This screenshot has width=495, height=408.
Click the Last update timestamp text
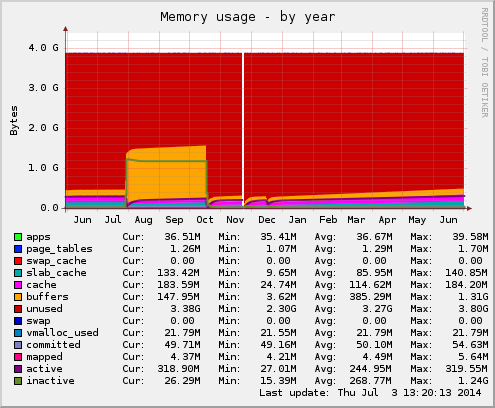370,393
